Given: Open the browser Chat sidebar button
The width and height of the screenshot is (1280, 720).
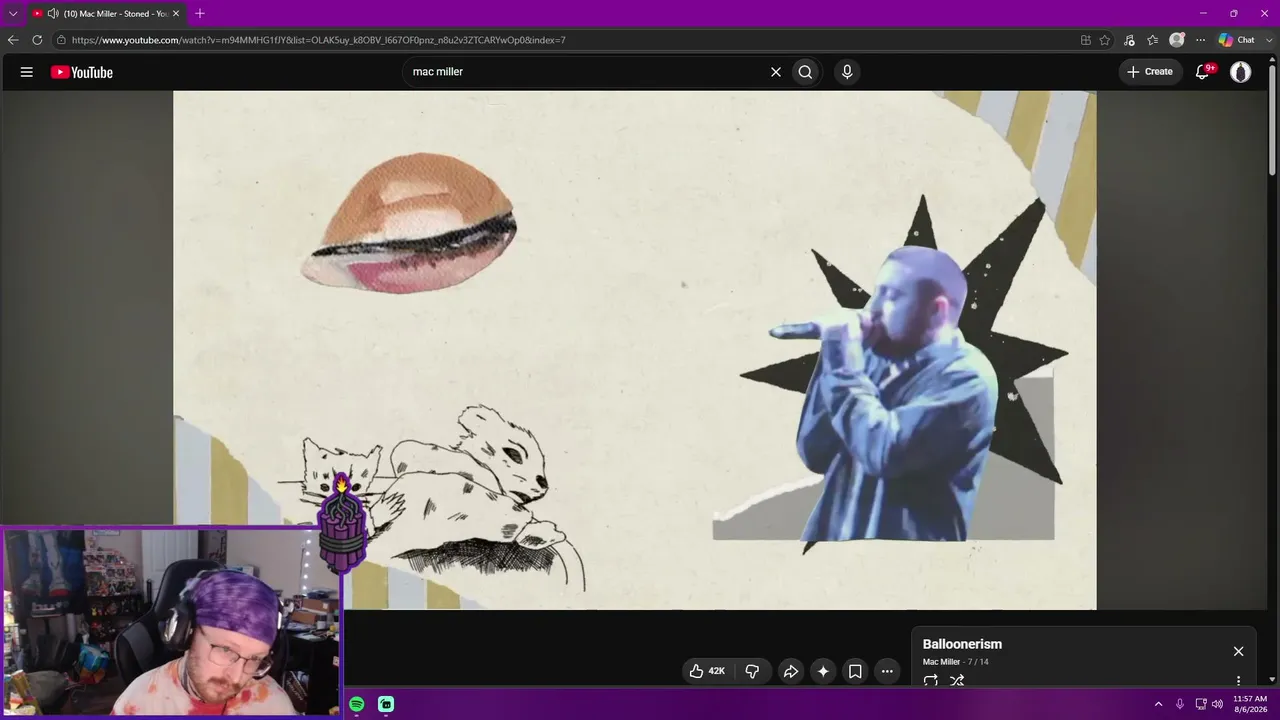Looking at the screenshot, I should tap(1237, 40).
